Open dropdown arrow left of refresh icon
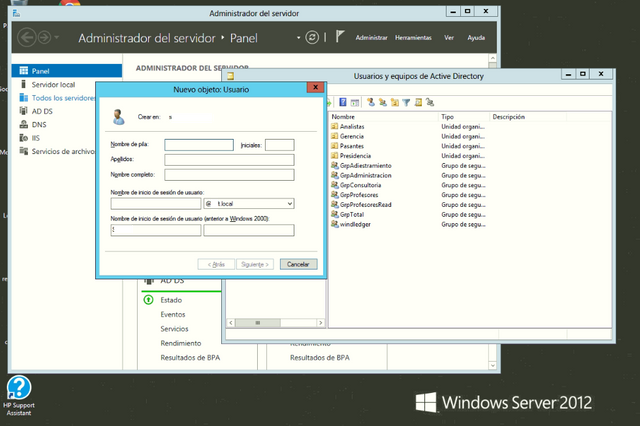The image size is (640, 426). (298, 38)
